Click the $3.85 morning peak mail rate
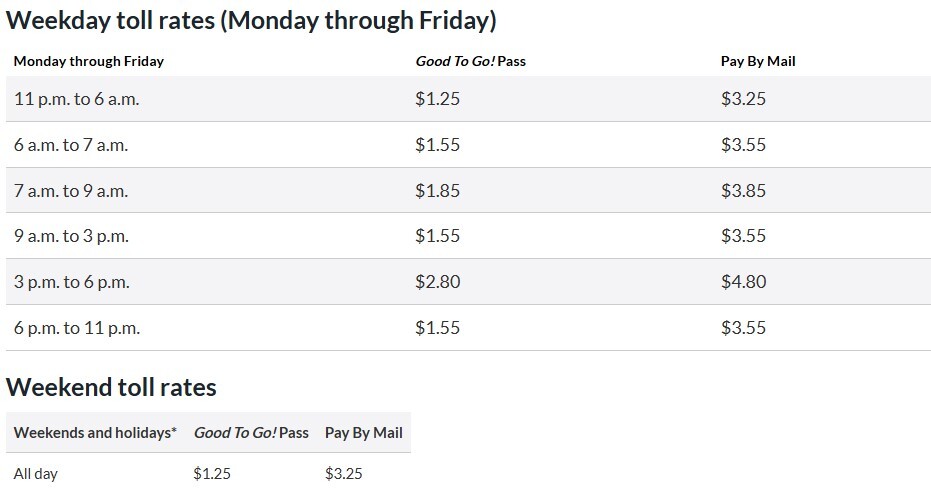Image resolution: width=931 pixels, height=492 pixels. click(x=743, y=190)
